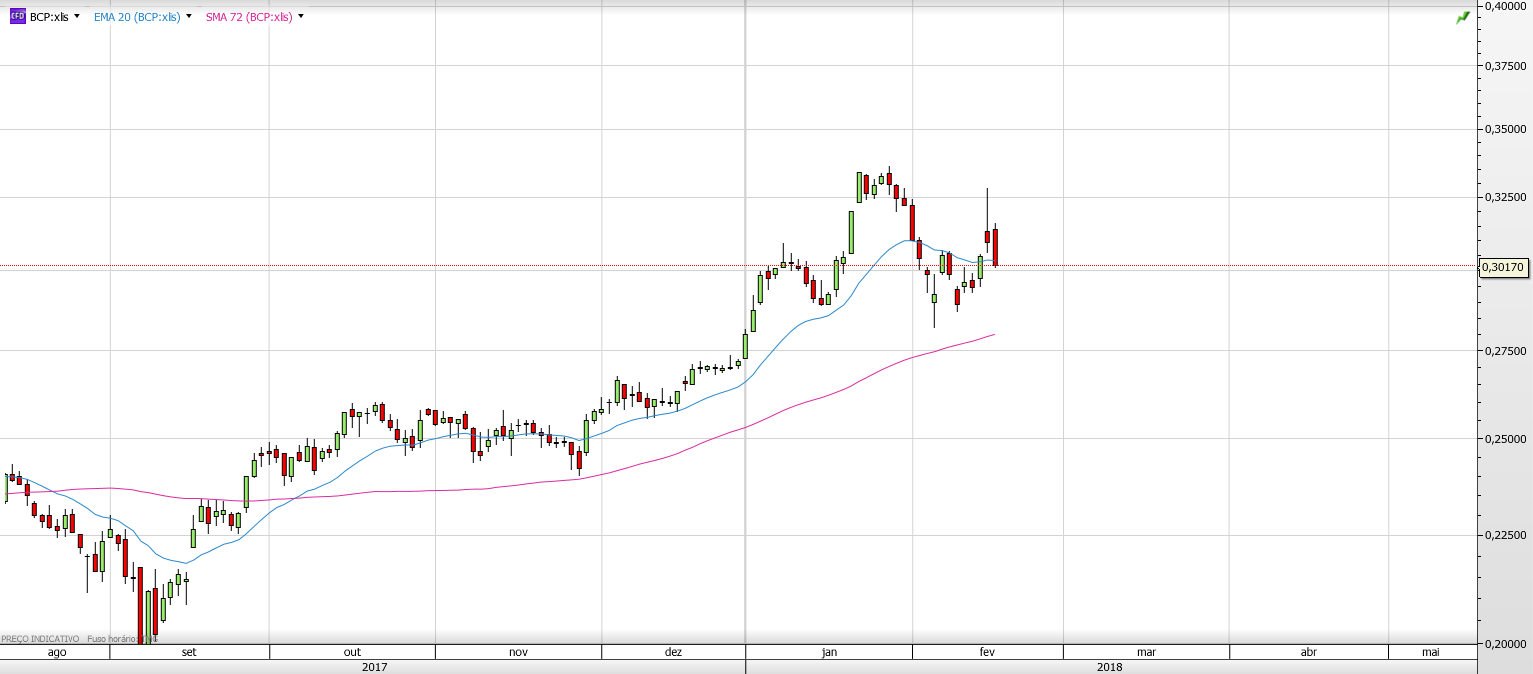The height and width of the screenshot is (674, 1533).
Task: Click the 0,22500 price axis label
Action: [1505, 535]
